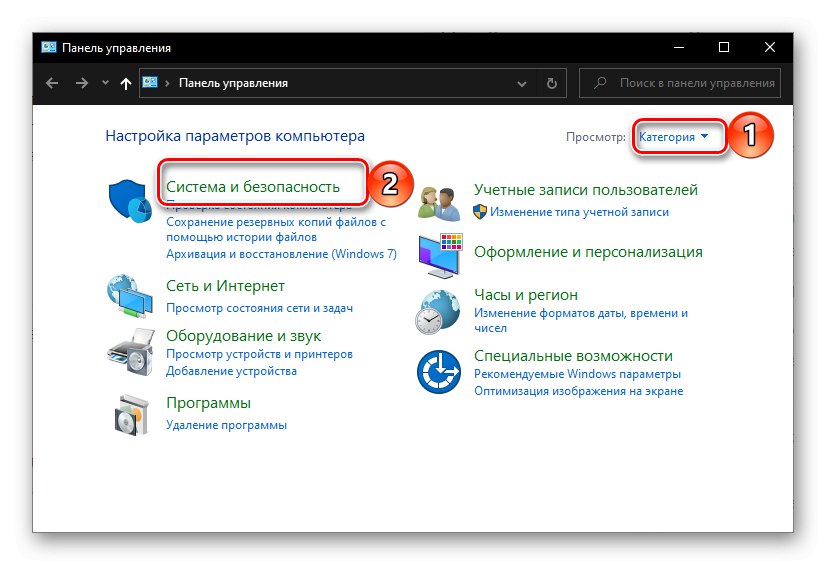This screenshot has width=826, height=565.
Task: Click the Control Panel icon in address bar
Action: pos(150,83)
